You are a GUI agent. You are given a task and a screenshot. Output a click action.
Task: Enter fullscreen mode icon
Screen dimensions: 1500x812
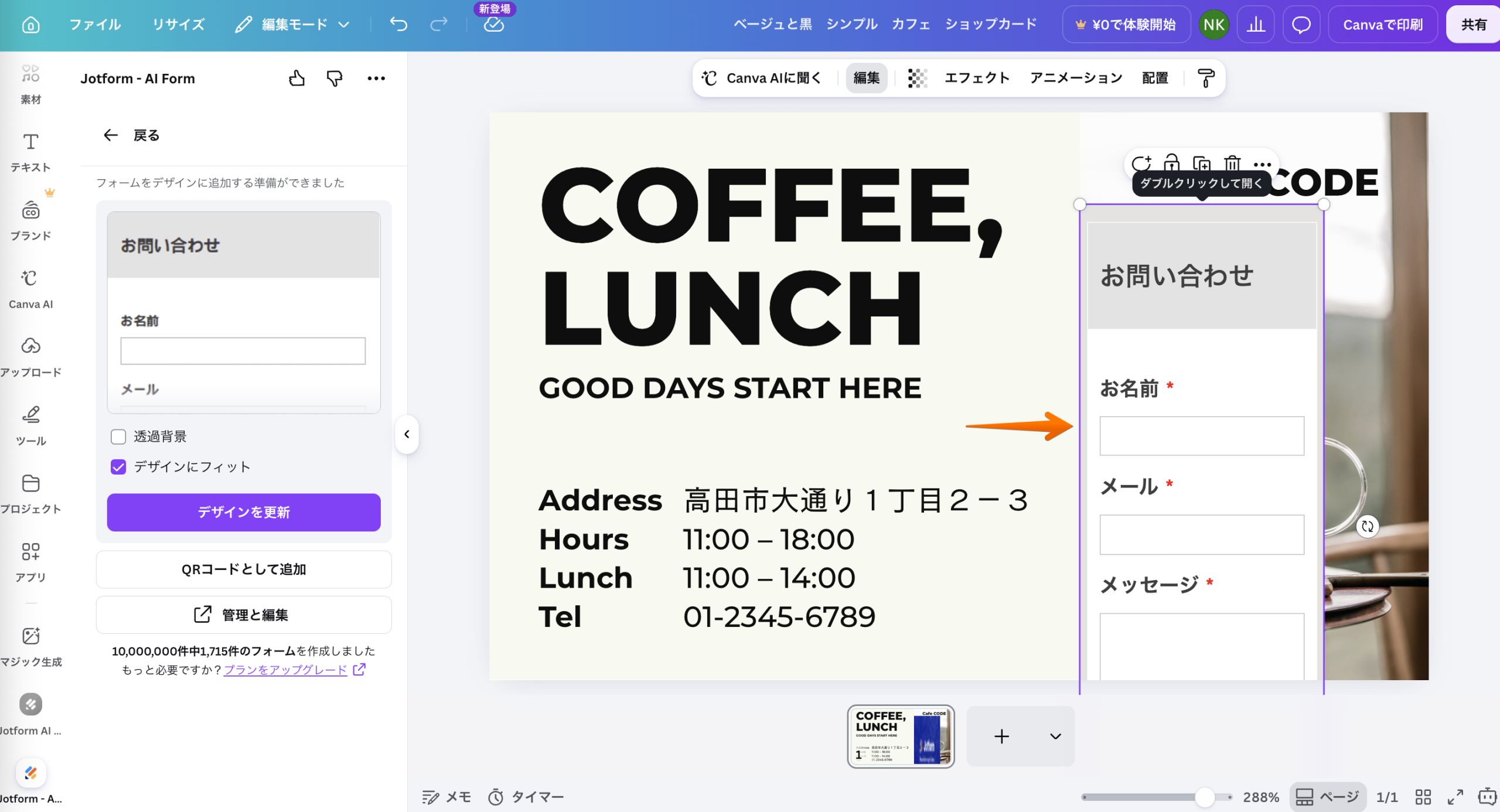pyautogui.click(x=1455, y=797)
